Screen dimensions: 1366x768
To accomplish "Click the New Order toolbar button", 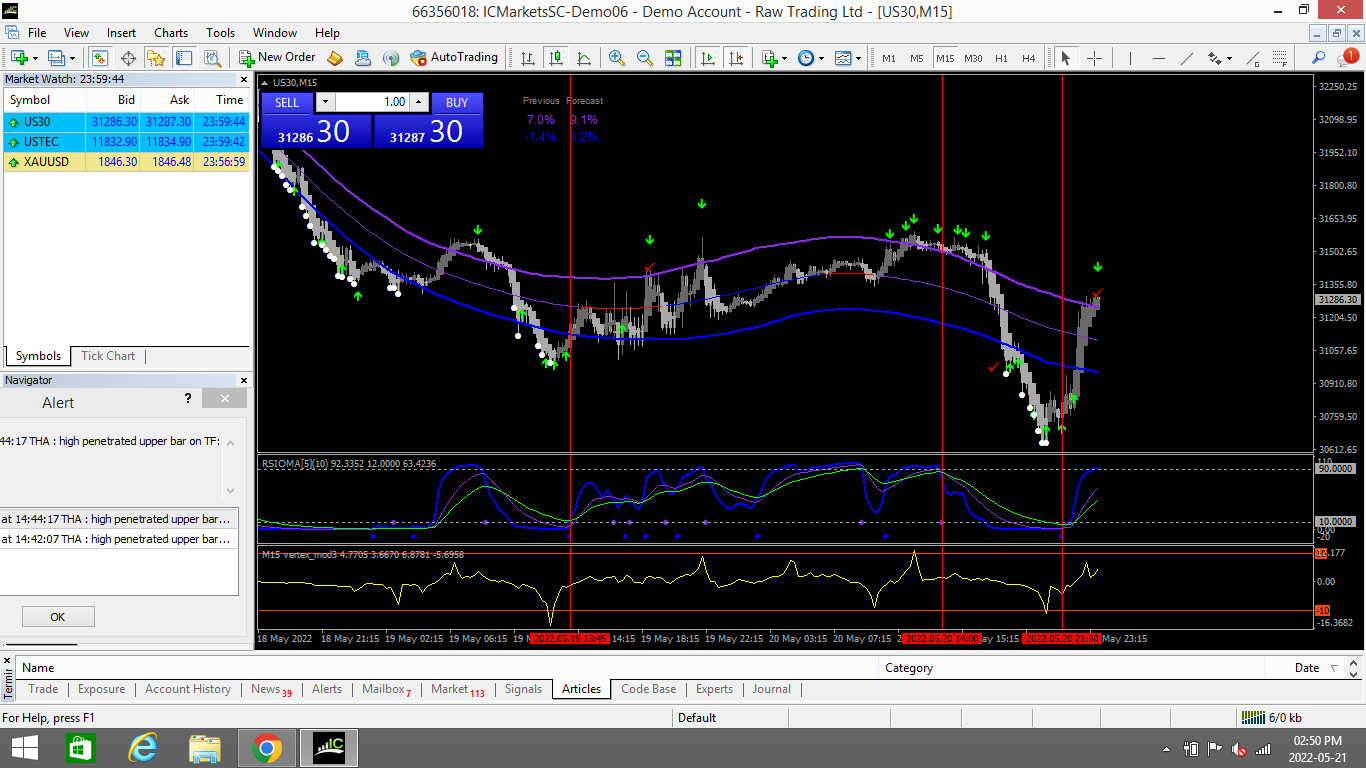I will [x=277, y=58].
